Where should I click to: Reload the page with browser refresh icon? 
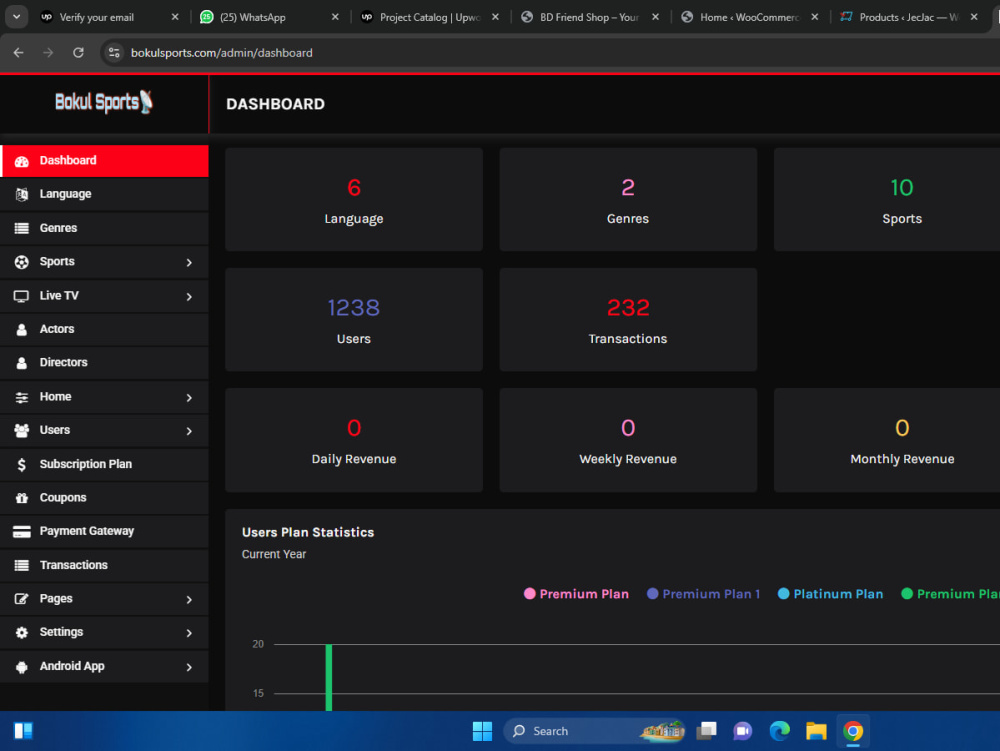(78, 52)
